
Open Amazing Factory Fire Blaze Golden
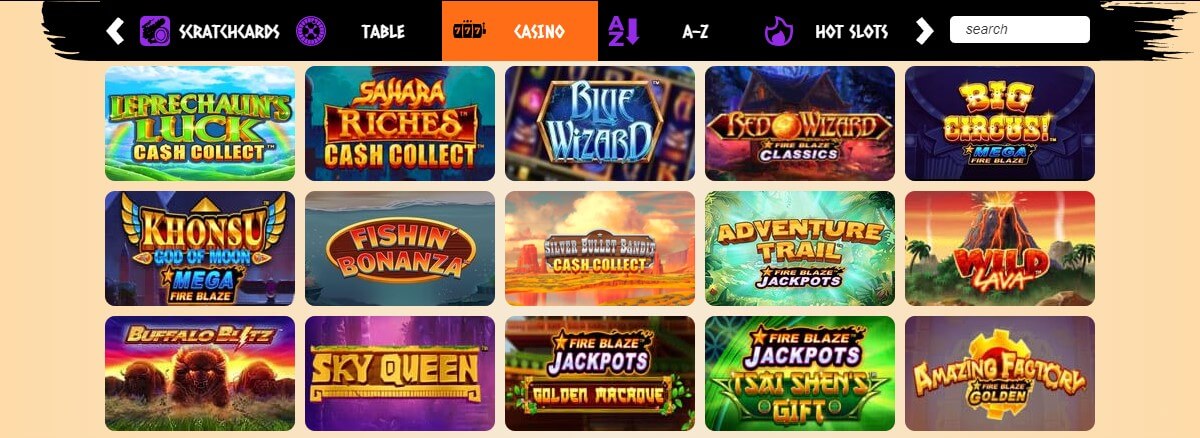(1000, 373)
